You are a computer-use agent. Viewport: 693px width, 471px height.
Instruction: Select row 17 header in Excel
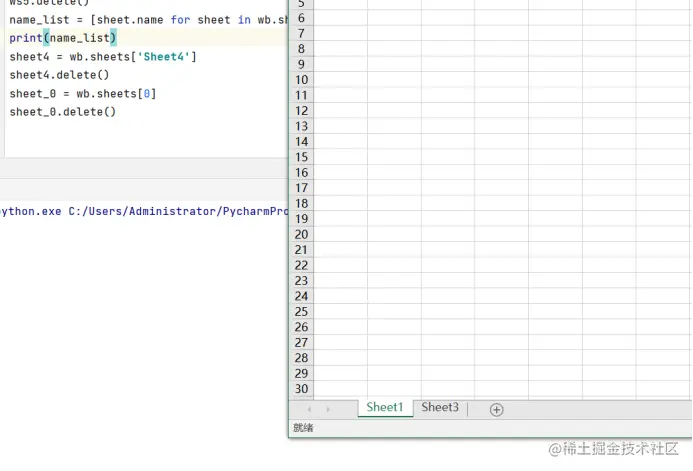pyautogui.click(x=301, y=188)
